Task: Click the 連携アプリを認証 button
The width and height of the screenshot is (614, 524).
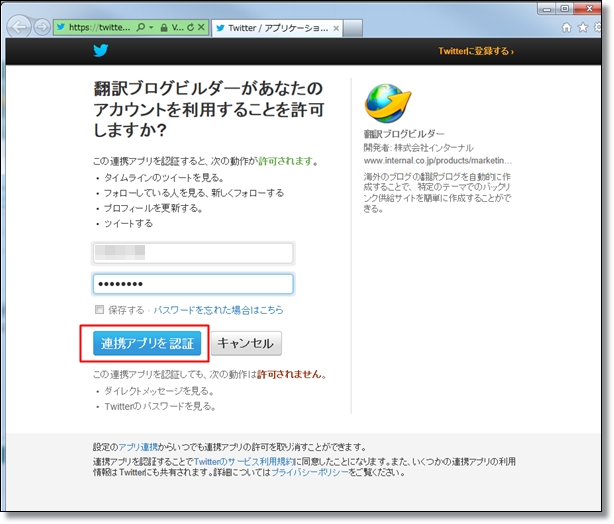Action: tap(145, 344)
